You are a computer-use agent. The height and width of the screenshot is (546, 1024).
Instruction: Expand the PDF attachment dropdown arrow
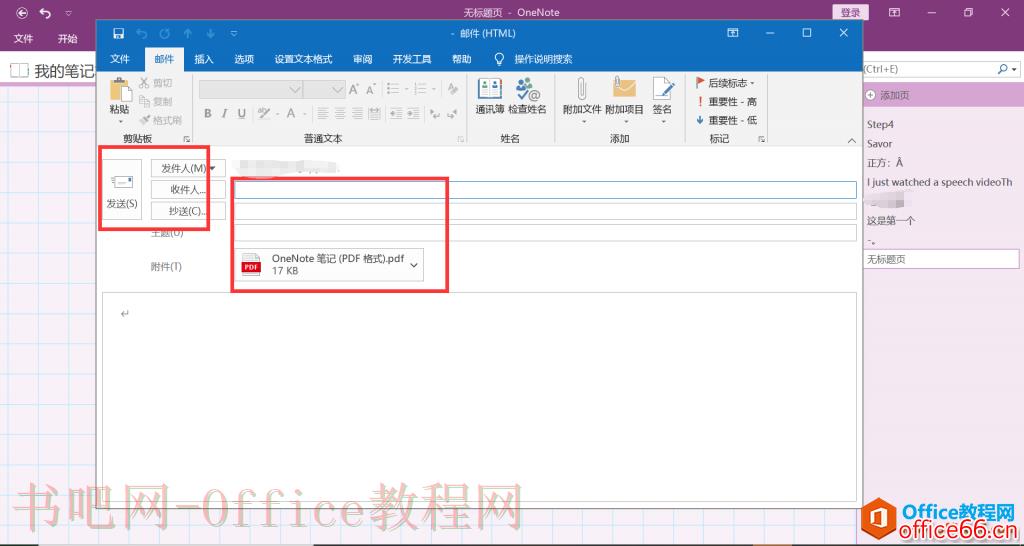(x=413, y=265)
